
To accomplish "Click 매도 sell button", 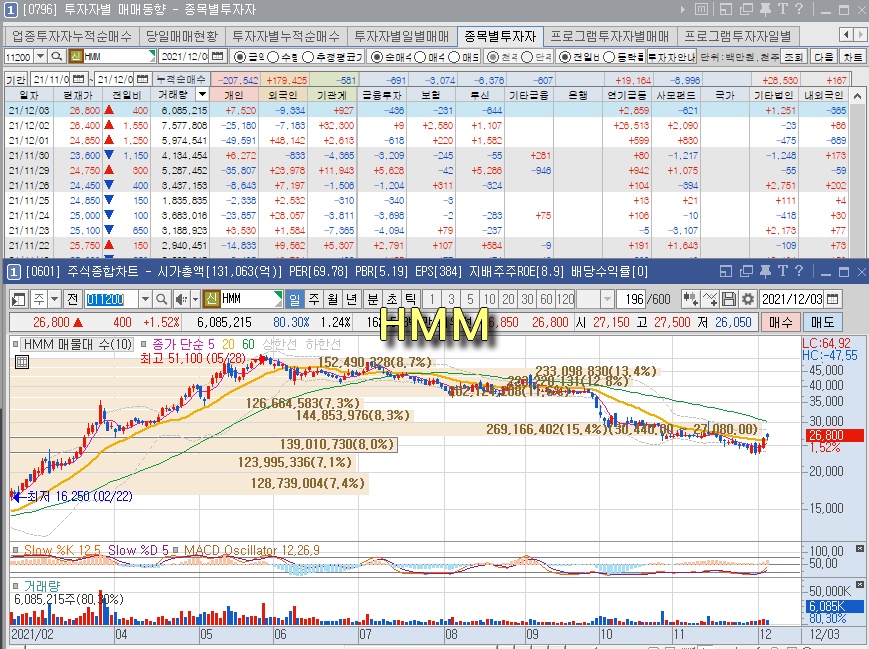I will (822, 322).
